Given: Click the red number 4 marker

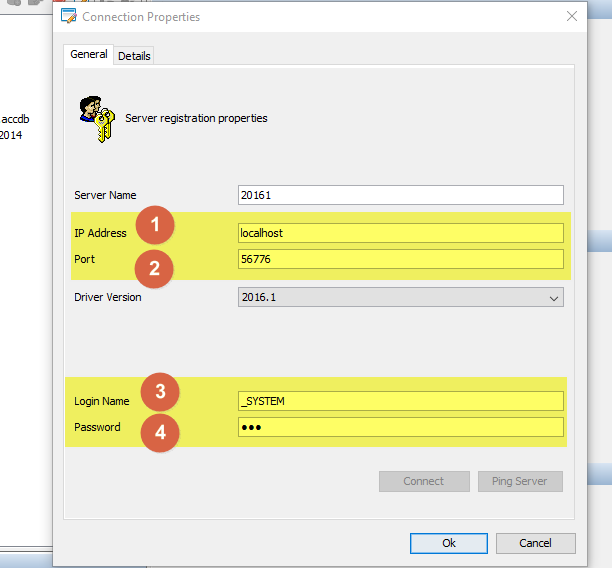Looking at the screenshot, I should coord(160,433).
